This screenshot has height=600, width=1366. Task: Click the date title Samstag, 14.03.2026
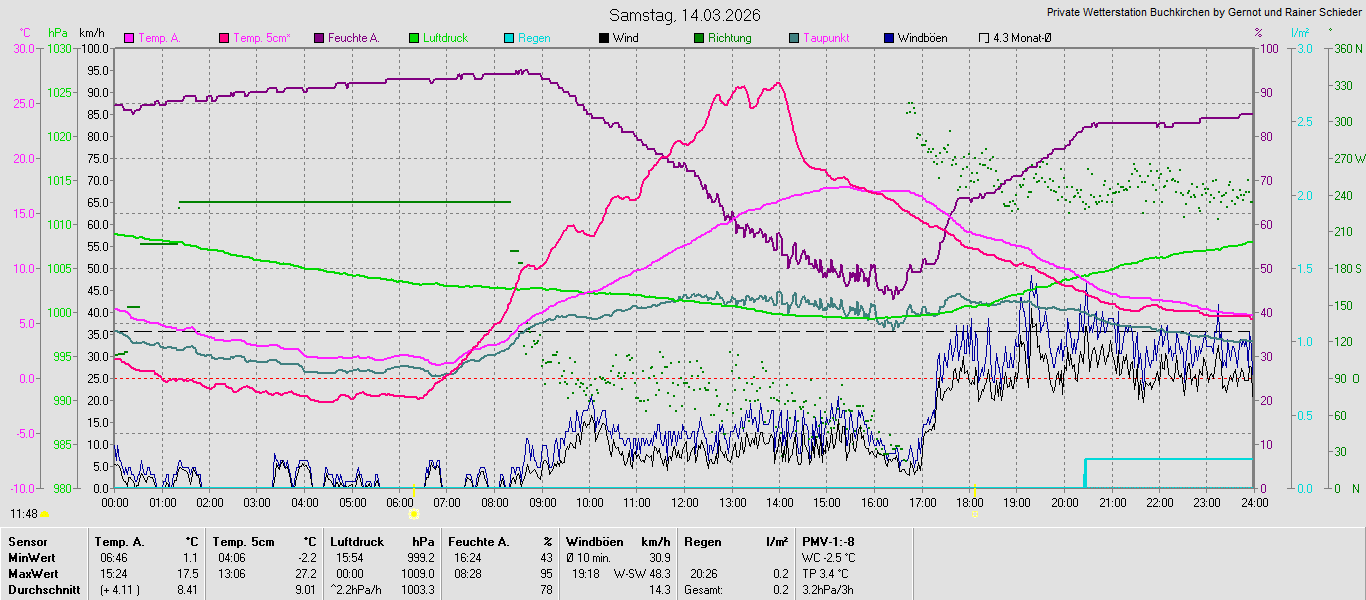click(x=685, y=15)
